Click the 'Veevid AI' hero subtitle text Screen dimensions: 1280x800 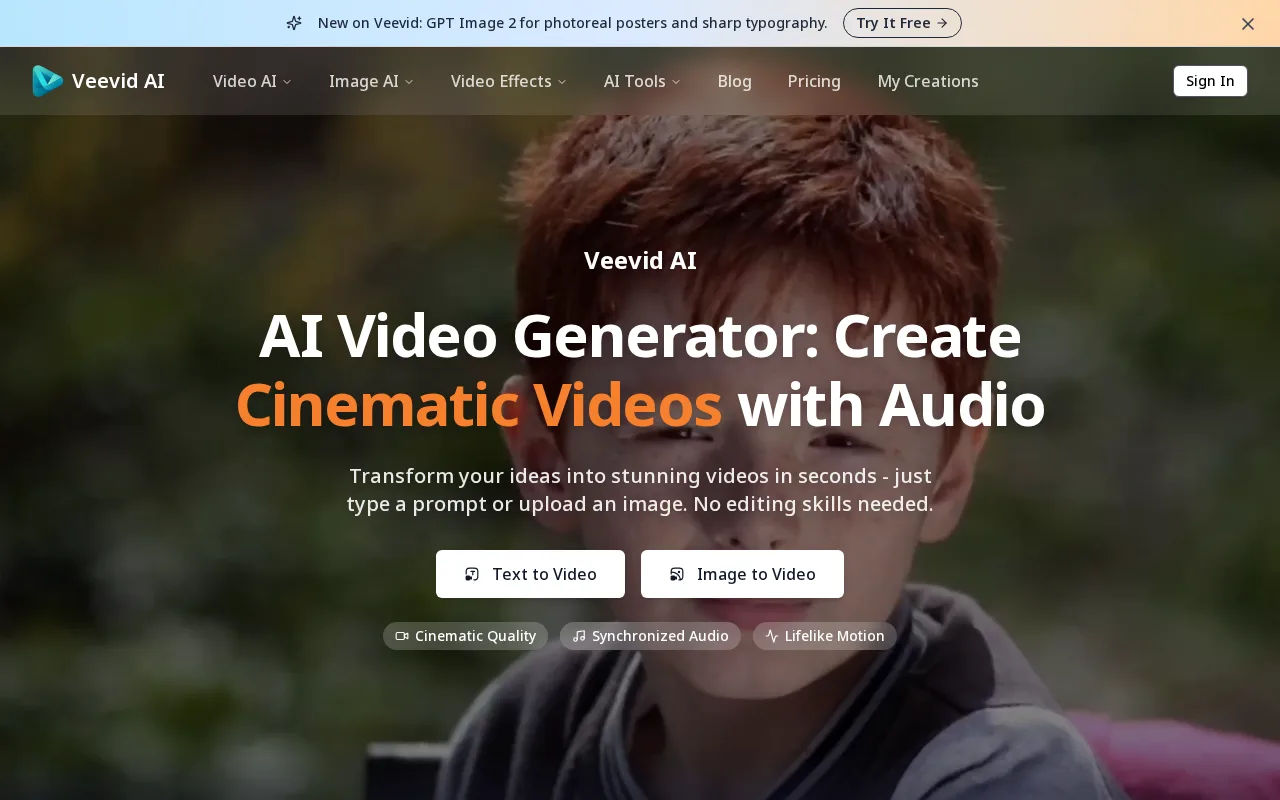640,260
